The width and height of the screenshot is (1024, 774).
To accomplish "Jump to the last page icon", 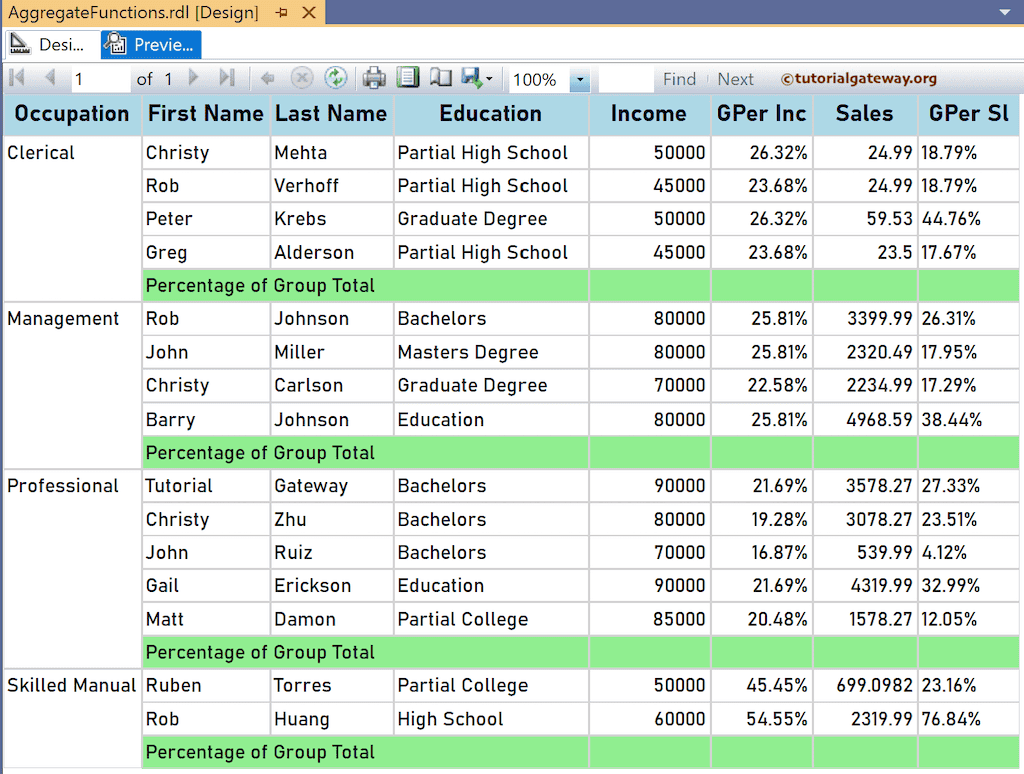I will pos(227,78).
